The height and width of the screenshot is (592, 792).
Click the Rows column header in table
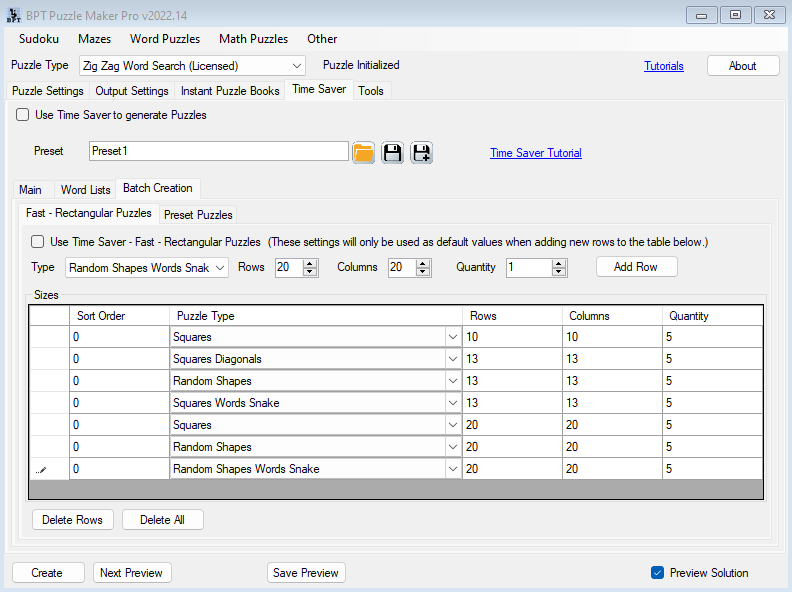pyautogui.click(x=512, y=316)
